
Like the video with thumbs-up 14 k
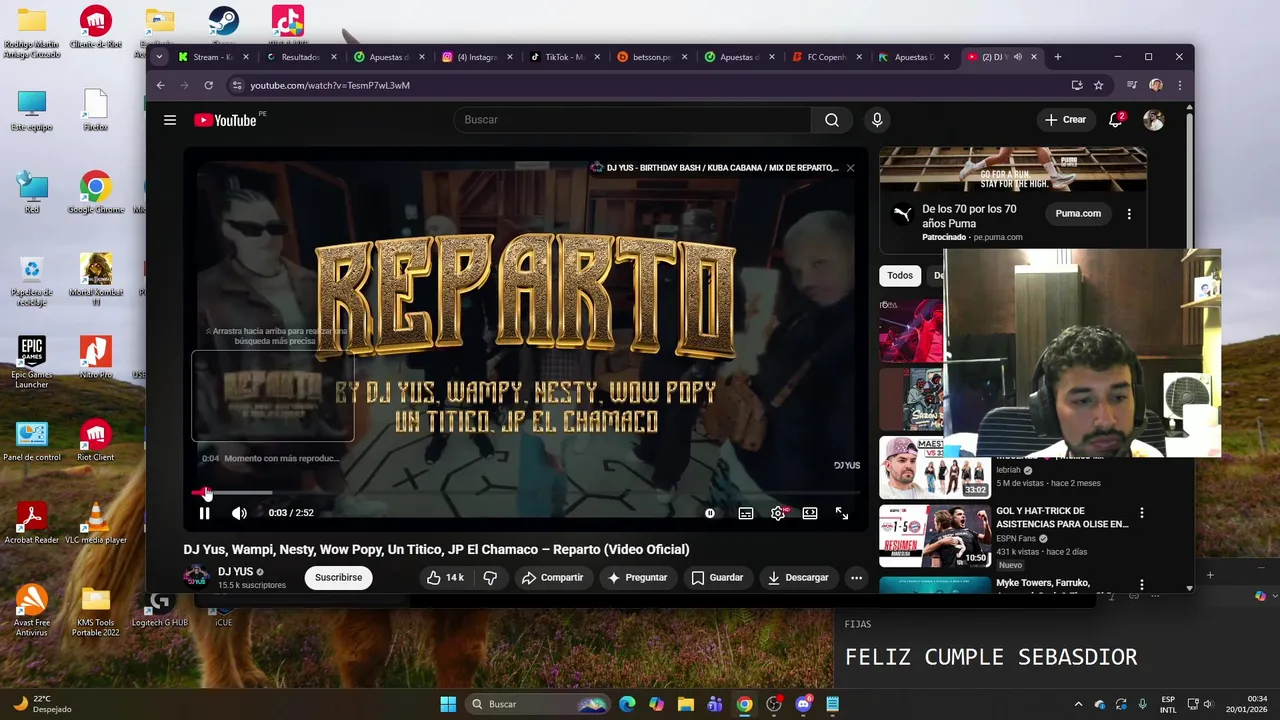(445, 577)
